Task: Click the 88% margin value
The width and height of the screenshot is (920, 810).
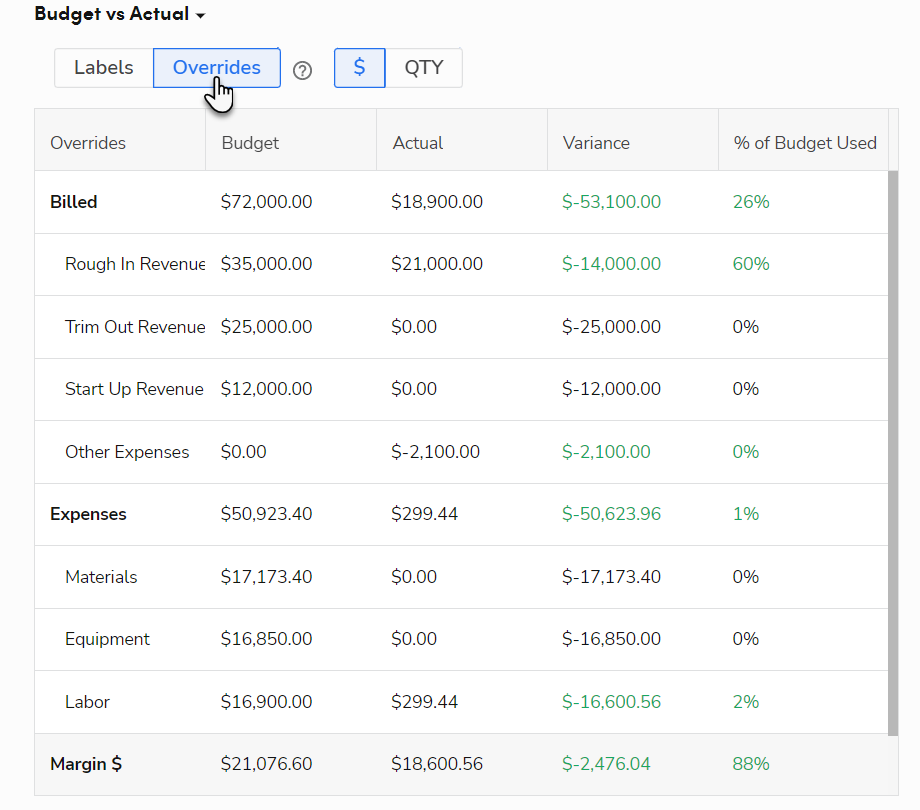Action: [x=751, y=764]
